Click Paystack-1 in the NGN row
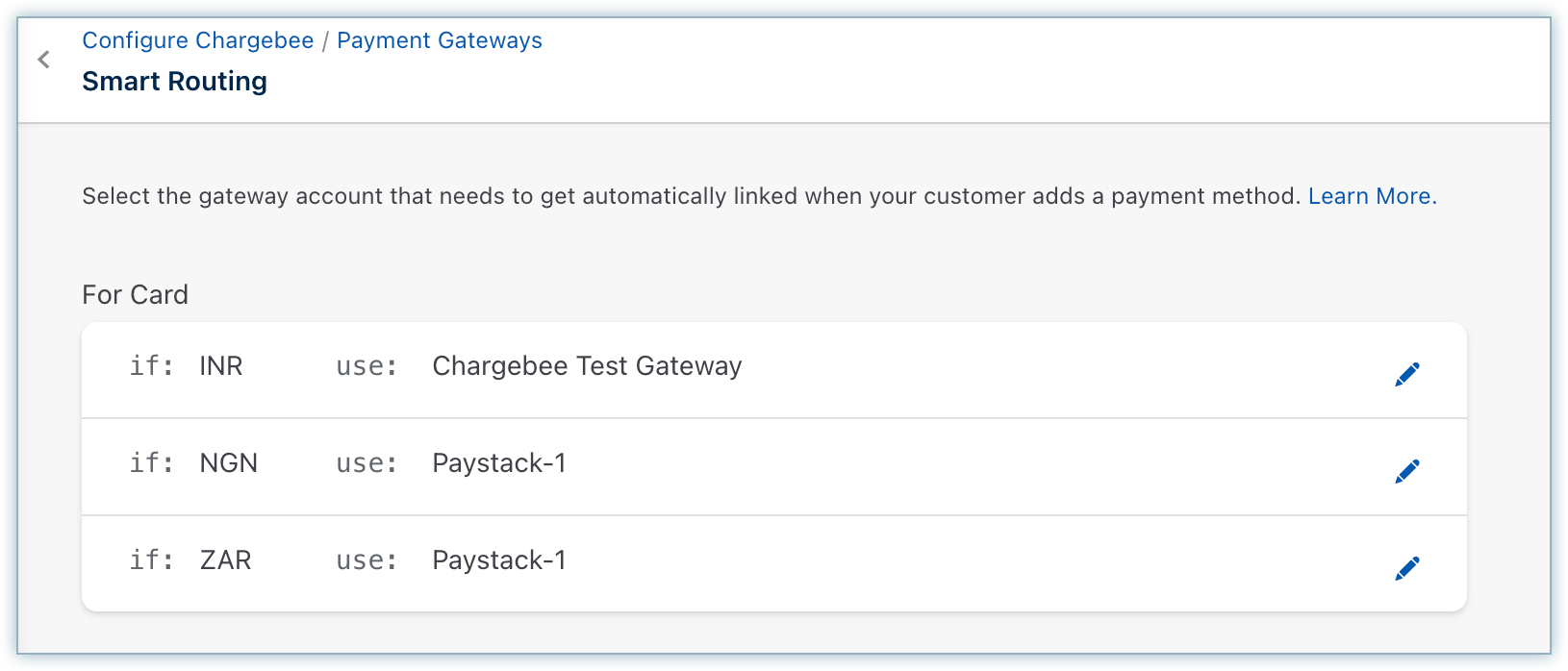Viewport: 1568px width, 671px height. 499,463
